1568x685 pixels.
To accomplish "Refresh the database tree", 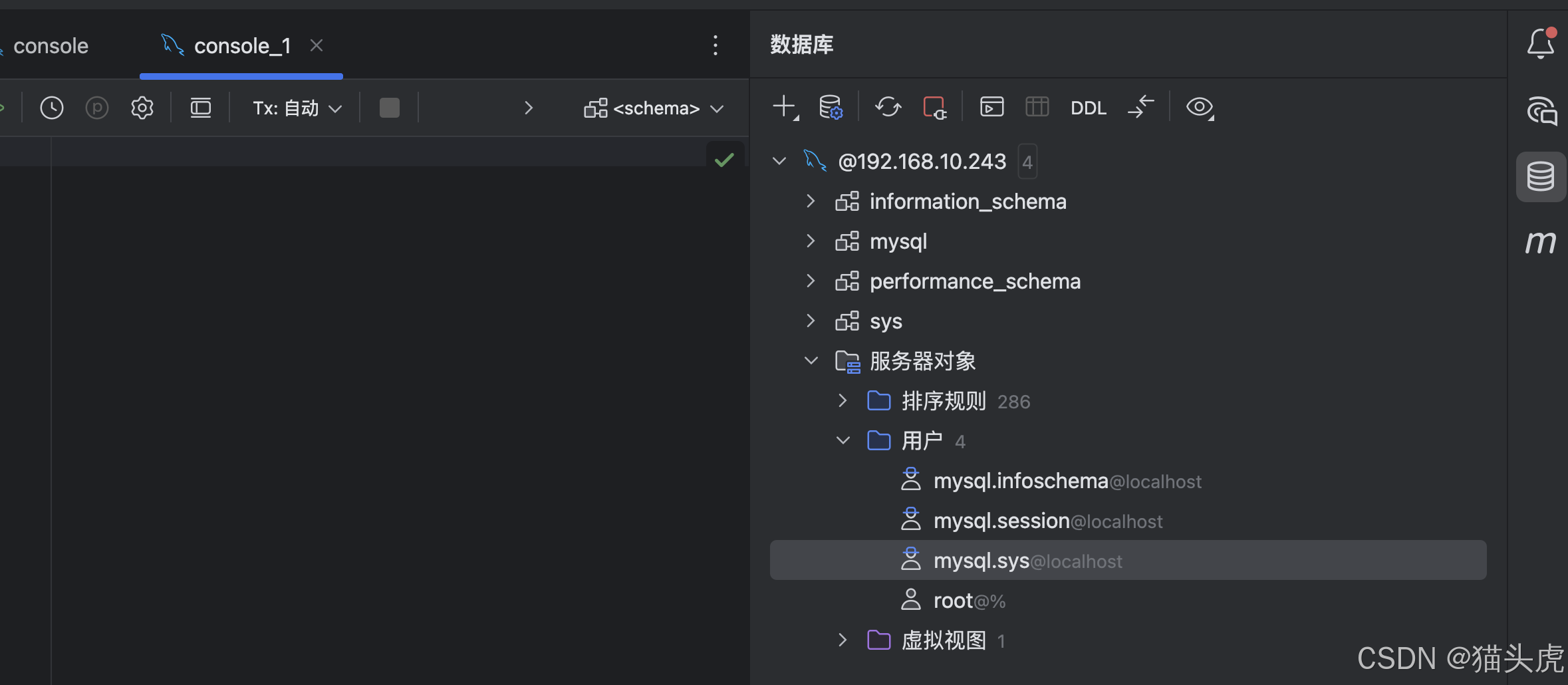I will pyautogui.click(x=888, y=107).
